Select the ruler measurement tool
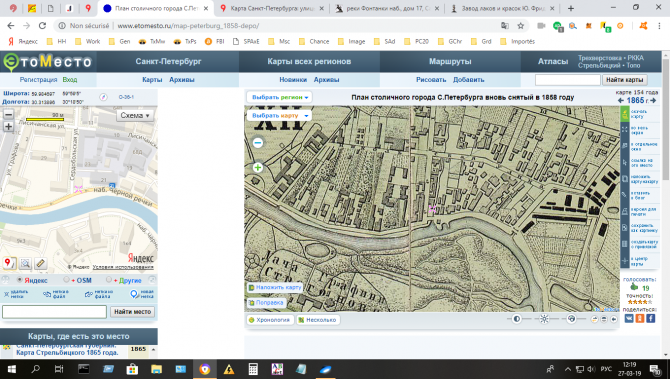Screen dimensions: 670x379 (x=41, y=263)
